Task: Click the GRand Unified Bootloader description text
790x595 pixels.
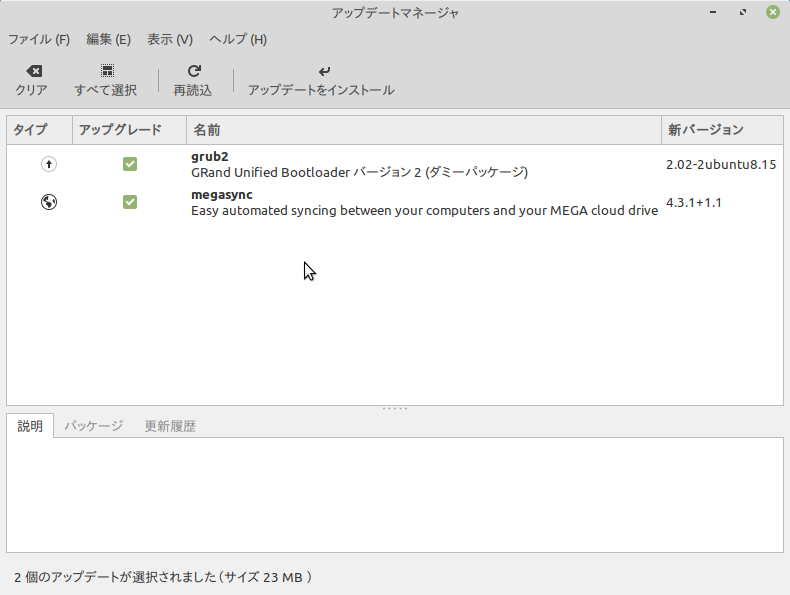Action: click(x=359, y=172)
